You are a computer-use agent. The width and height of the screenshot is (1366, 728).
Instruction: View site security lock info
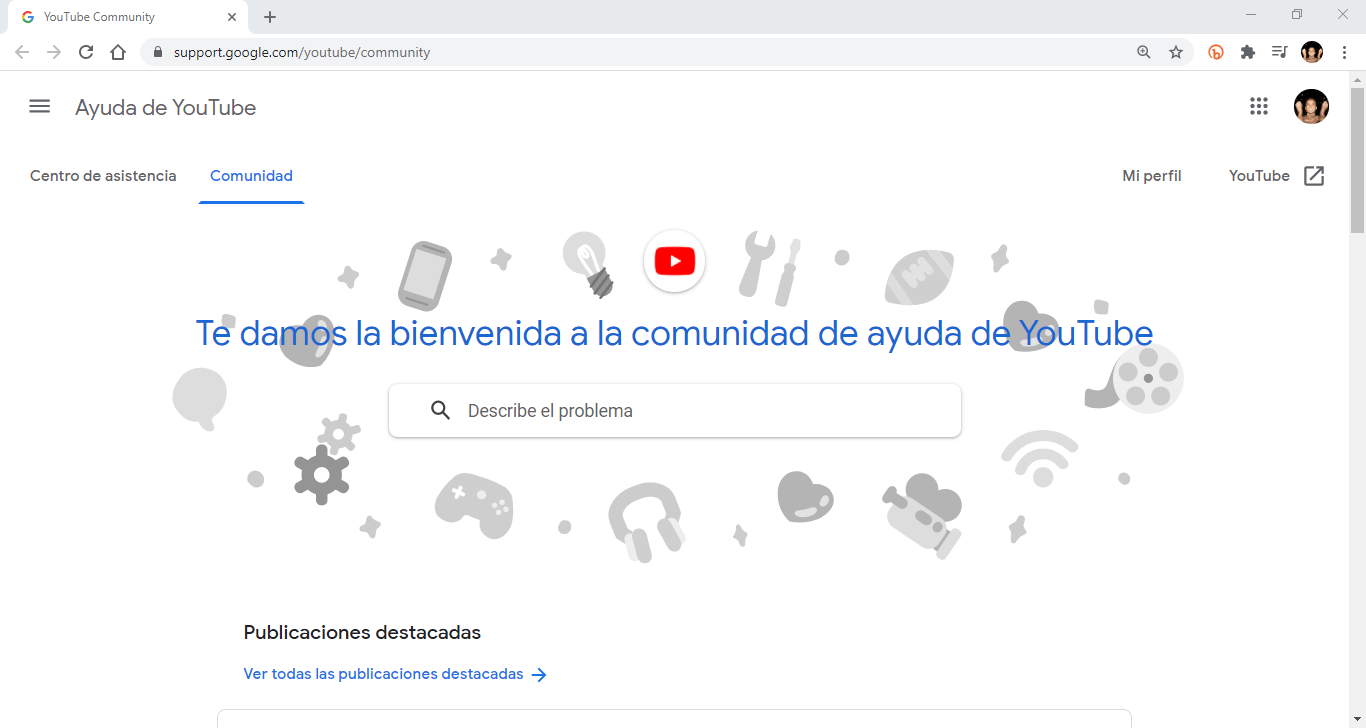[x=157, y=52]
